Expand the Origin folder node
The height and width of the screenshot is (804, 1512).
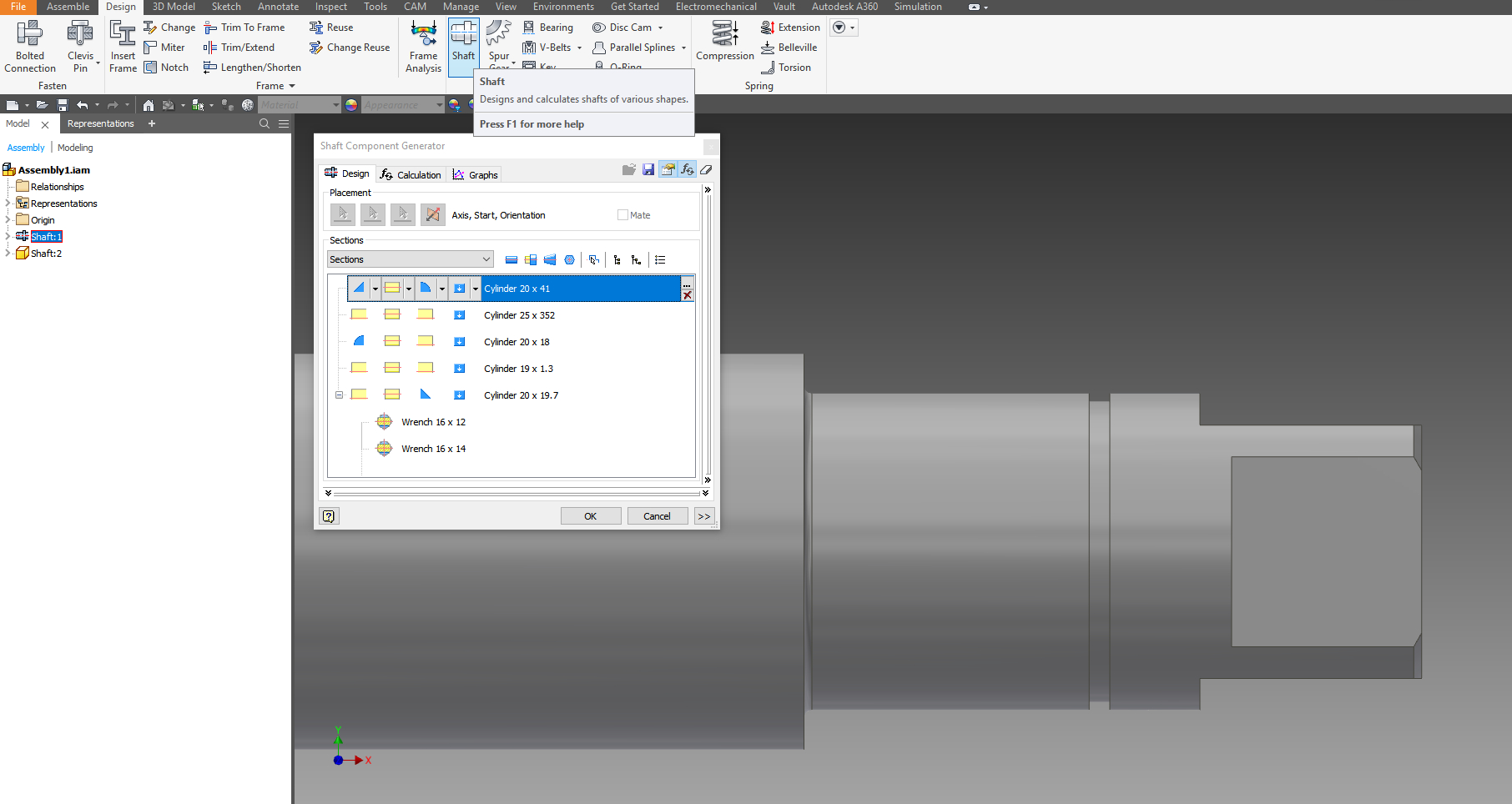coord(8,219)
